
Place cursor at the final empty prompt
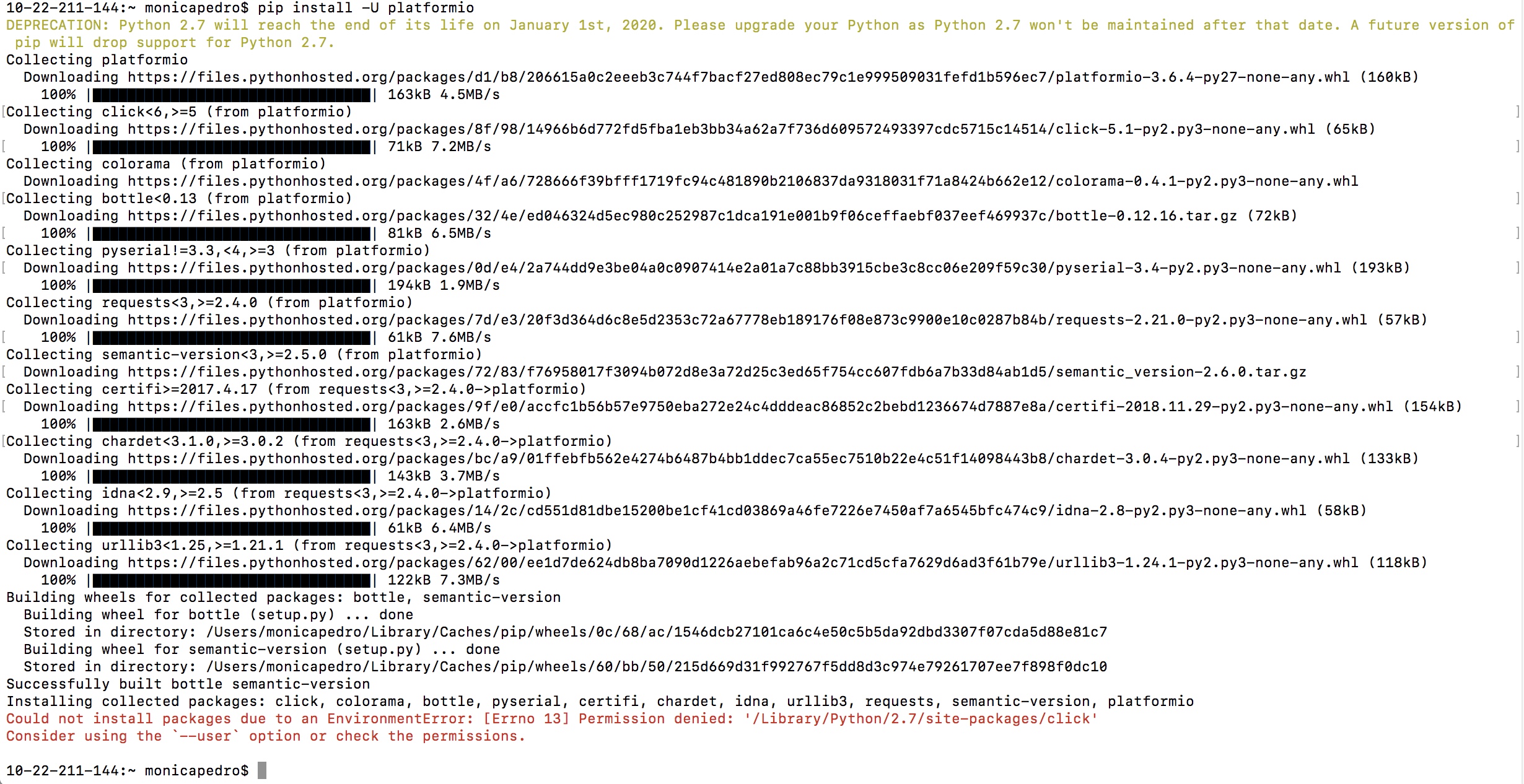pos(262,771)
